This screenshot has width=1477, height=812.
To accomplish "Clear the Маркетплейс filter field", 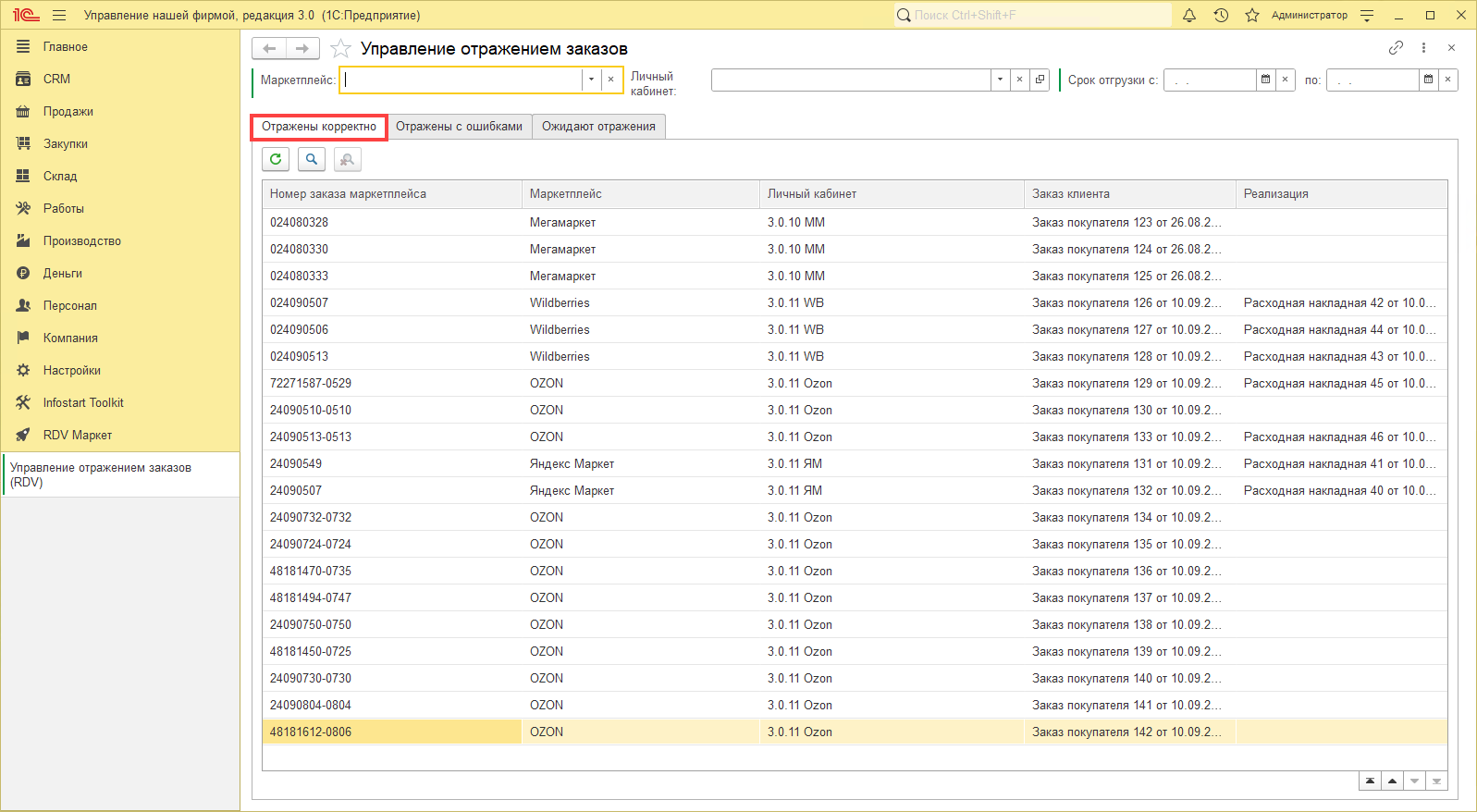I will [610, 80].
